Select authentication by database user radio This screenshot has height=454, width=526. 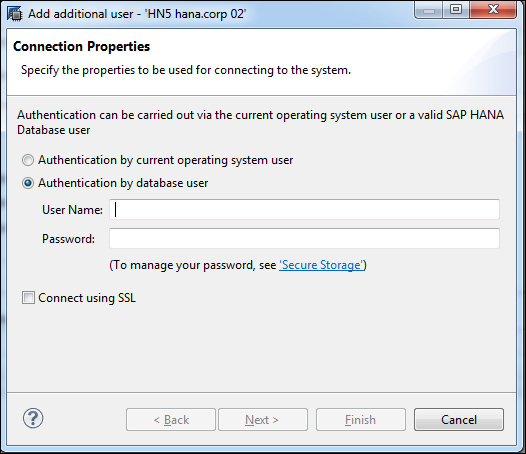point(28,183)
